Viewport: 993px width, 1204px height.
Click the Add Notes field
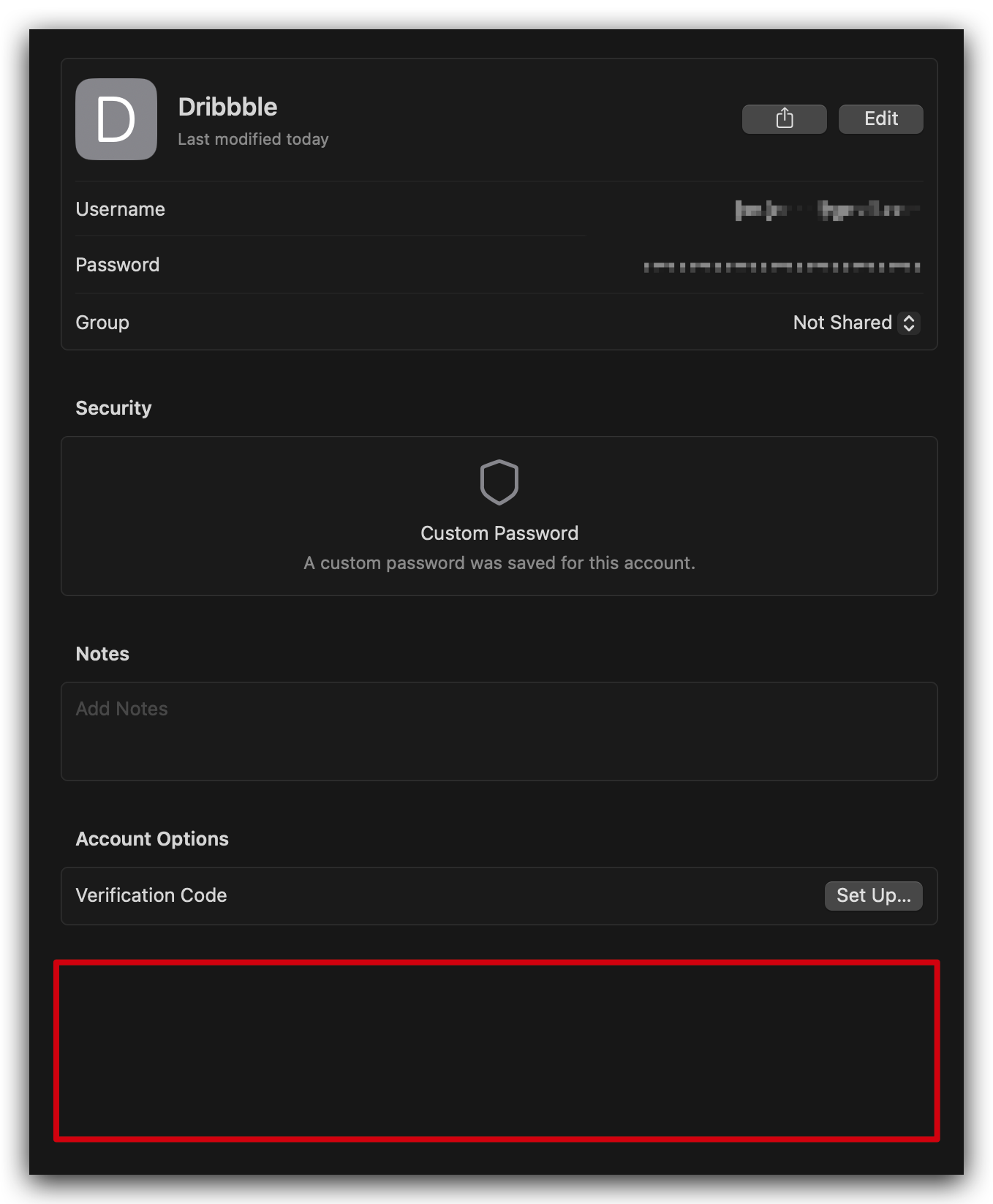pyautogui.click(x=499, y=731)
